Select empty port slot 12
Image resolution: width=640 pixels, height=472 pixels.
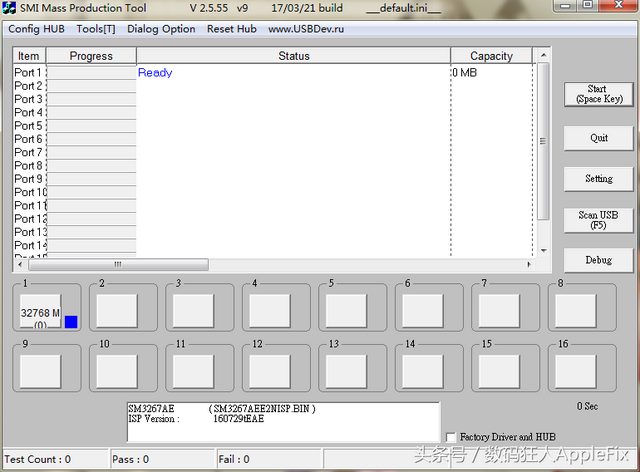[270, 371]
